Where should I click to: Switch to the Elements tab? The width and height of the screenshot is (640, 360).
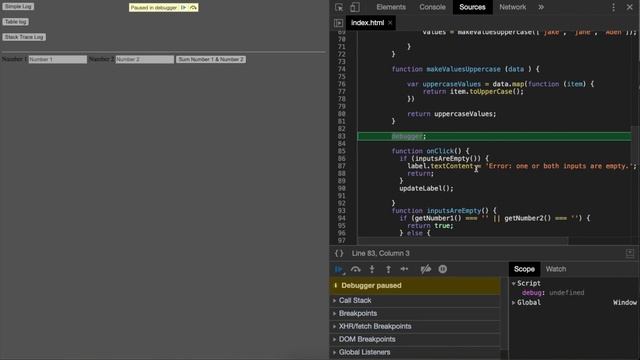coord(391,7)
